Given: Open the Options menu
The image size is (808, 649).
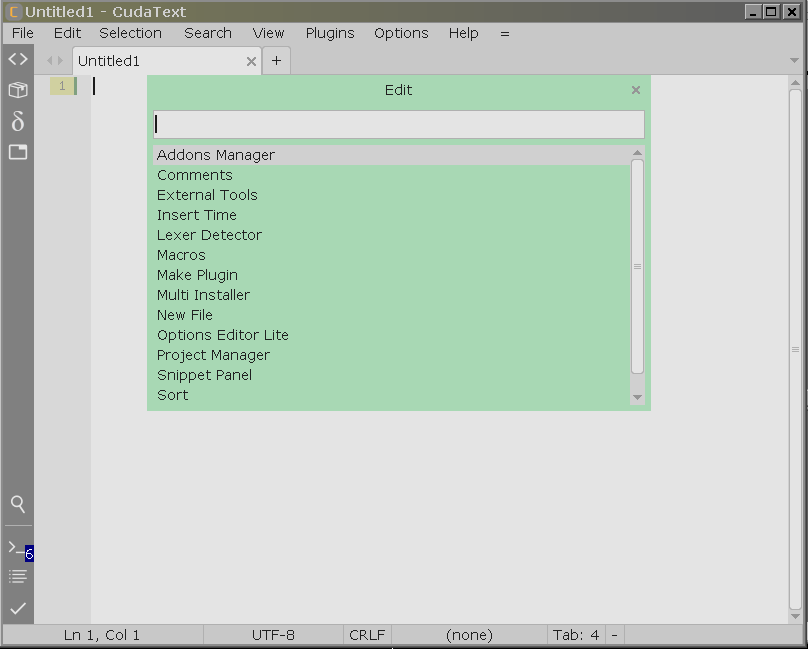Looking at the screenshot, I should 401,34.
